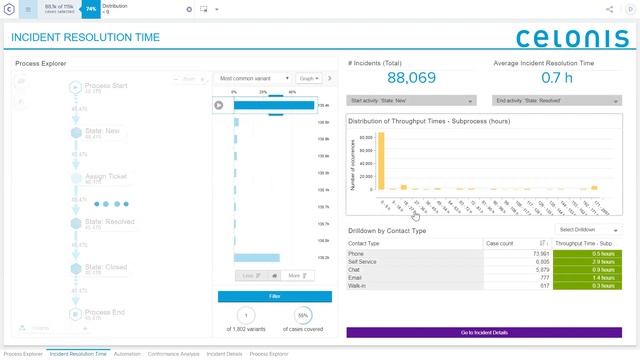This screenshot has height=360, width=640.
Task: Open the End activity State: Resolved dropdown
Action: (557, 100)
